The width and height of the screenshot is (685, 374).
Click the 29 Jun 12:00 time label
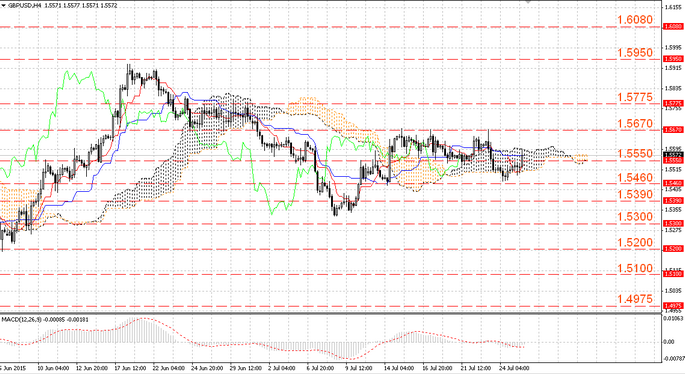point(246,368)
